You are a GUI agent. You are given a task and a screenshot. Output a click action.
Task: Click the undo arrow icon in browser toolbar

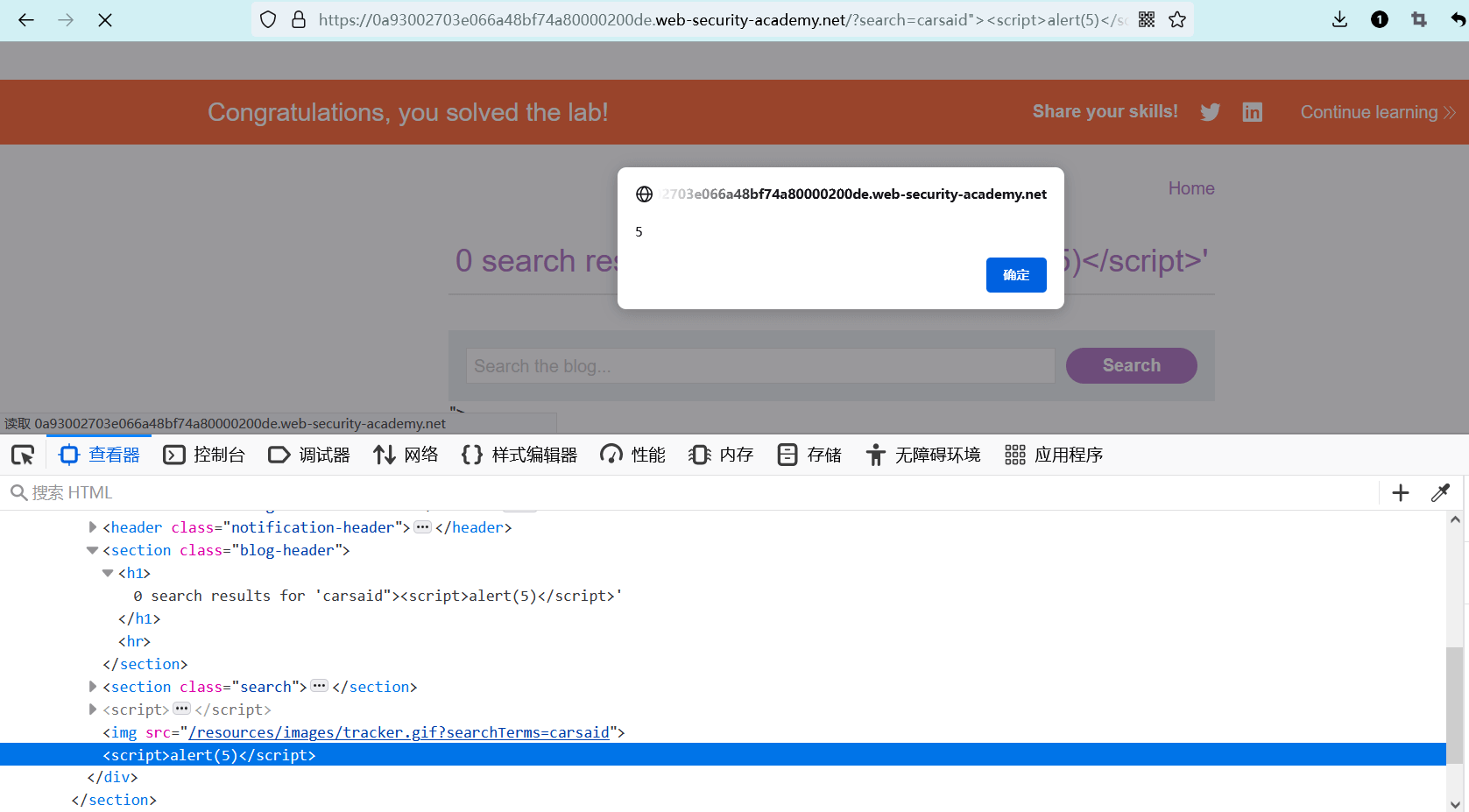click(x=1457, y=19)
